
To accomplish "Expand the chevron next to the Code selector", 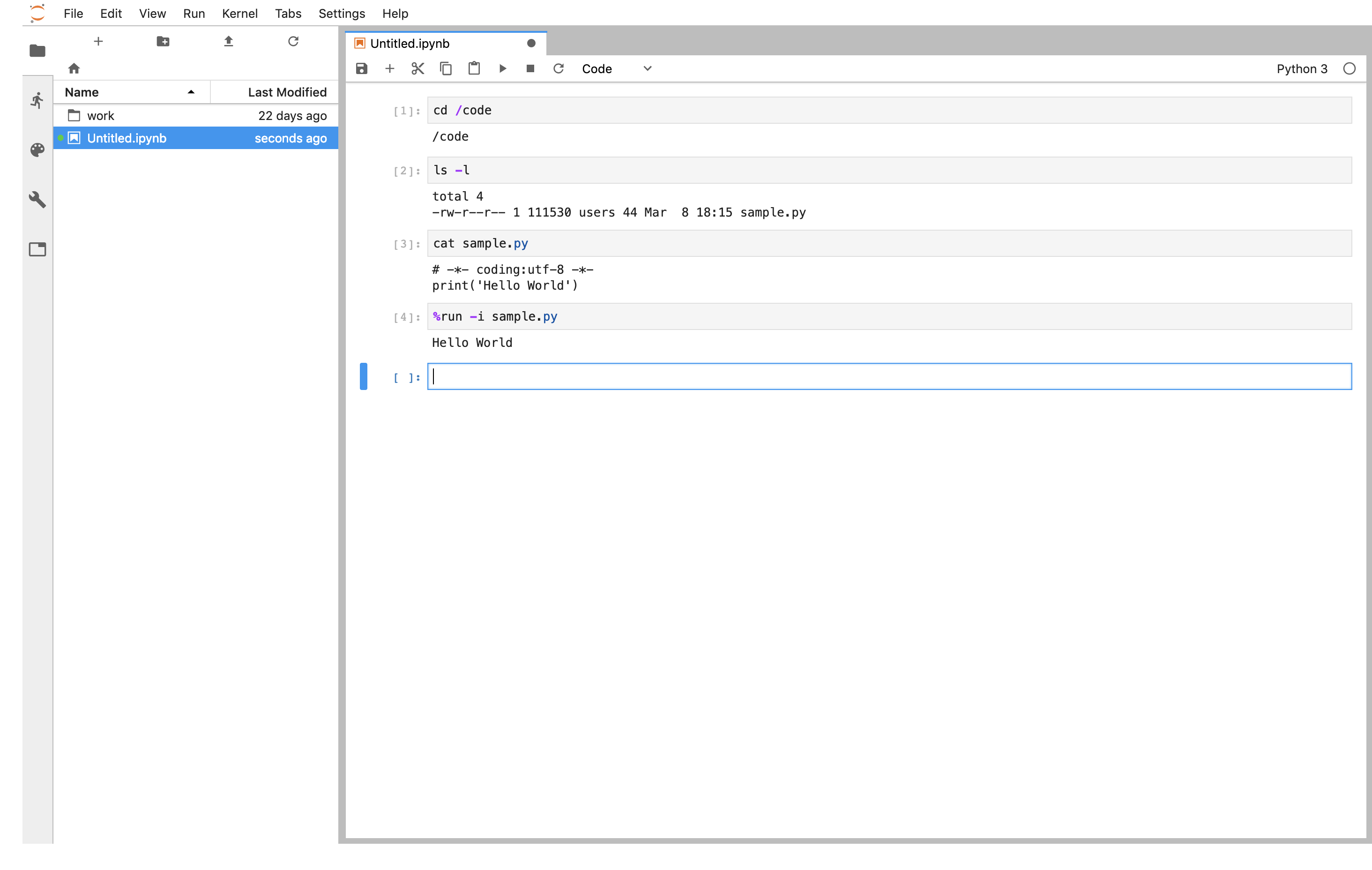I will (647, 68).
